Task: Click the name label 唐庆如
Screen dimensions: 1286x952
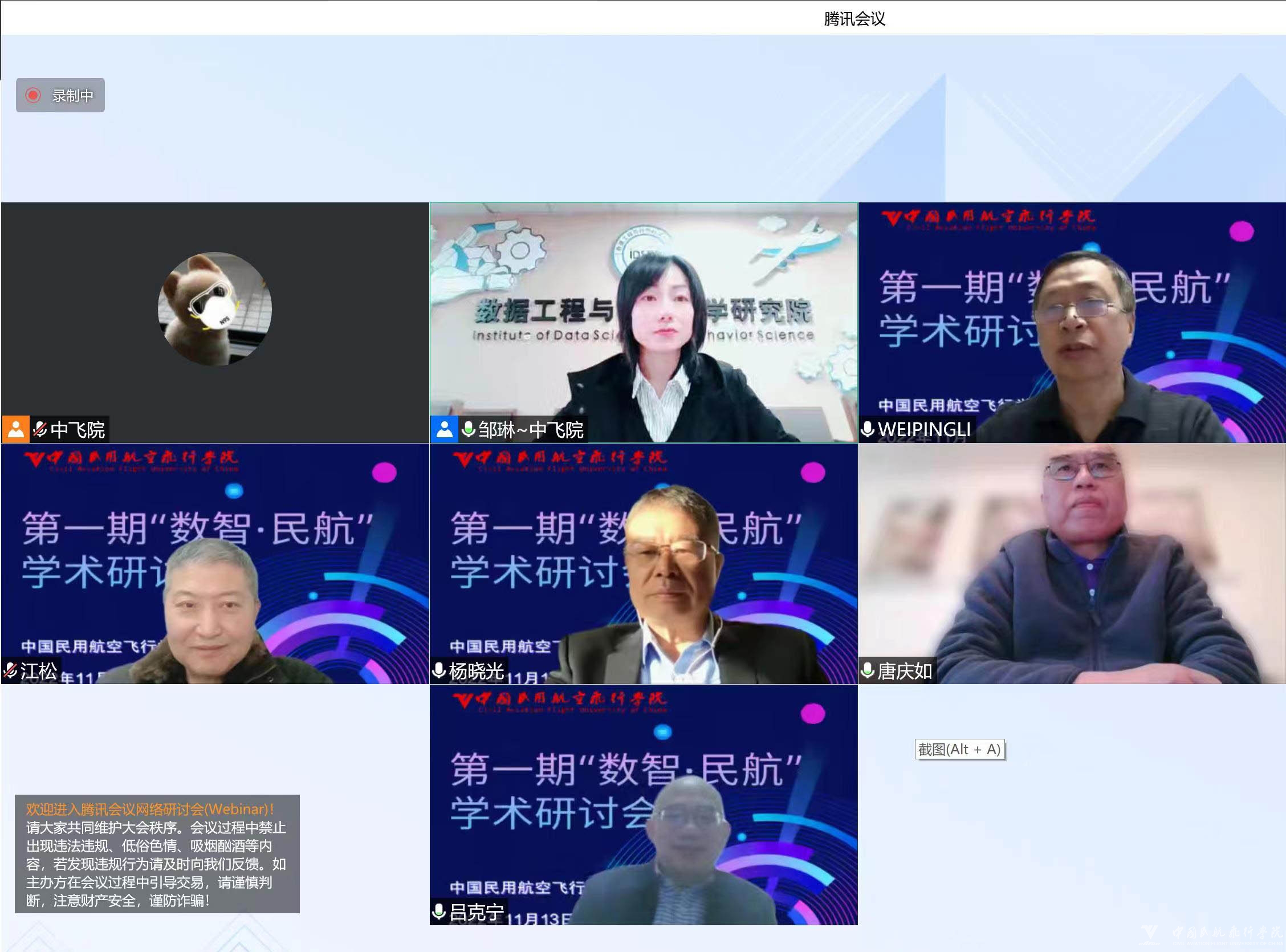Action: click(905, 671)
